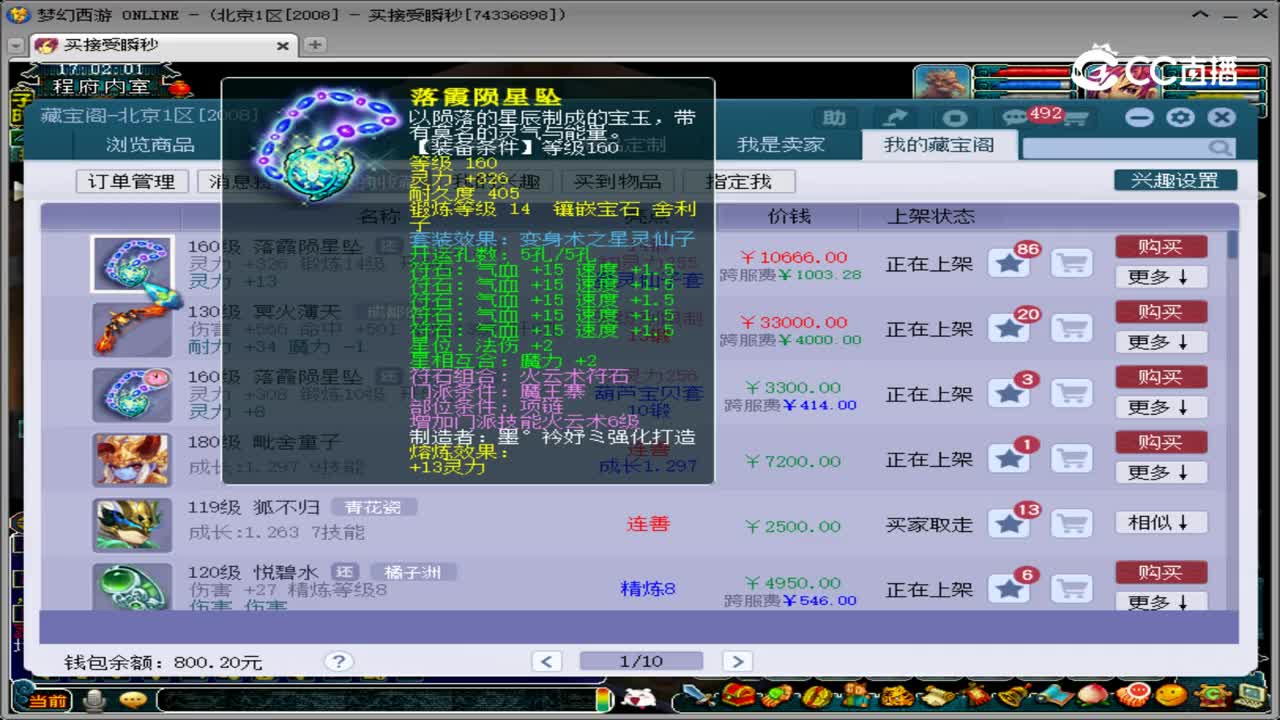Favorite star for ¥10666.00 item

[1010, 263]
